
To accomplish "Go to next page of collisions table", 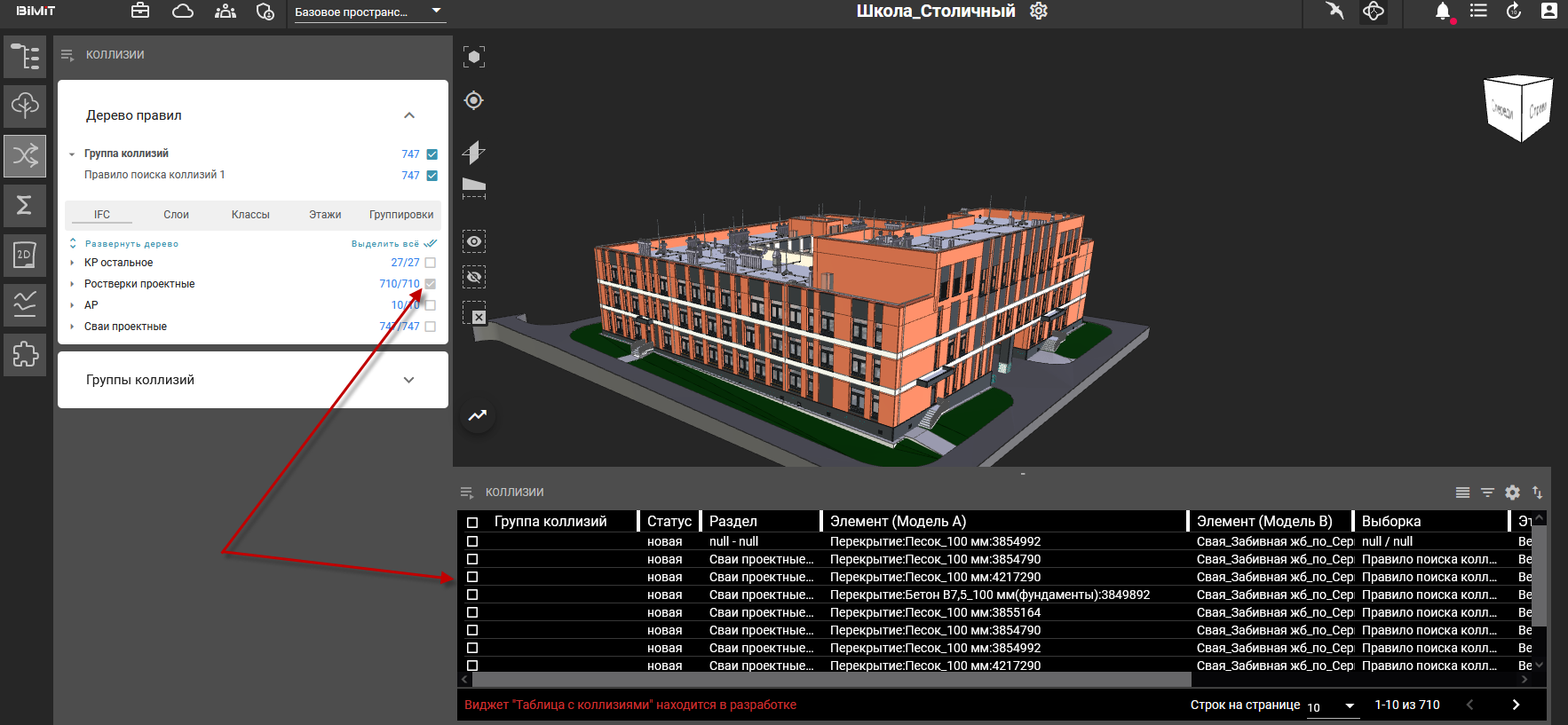I will pyautogui.click(x=1516, y=705).
